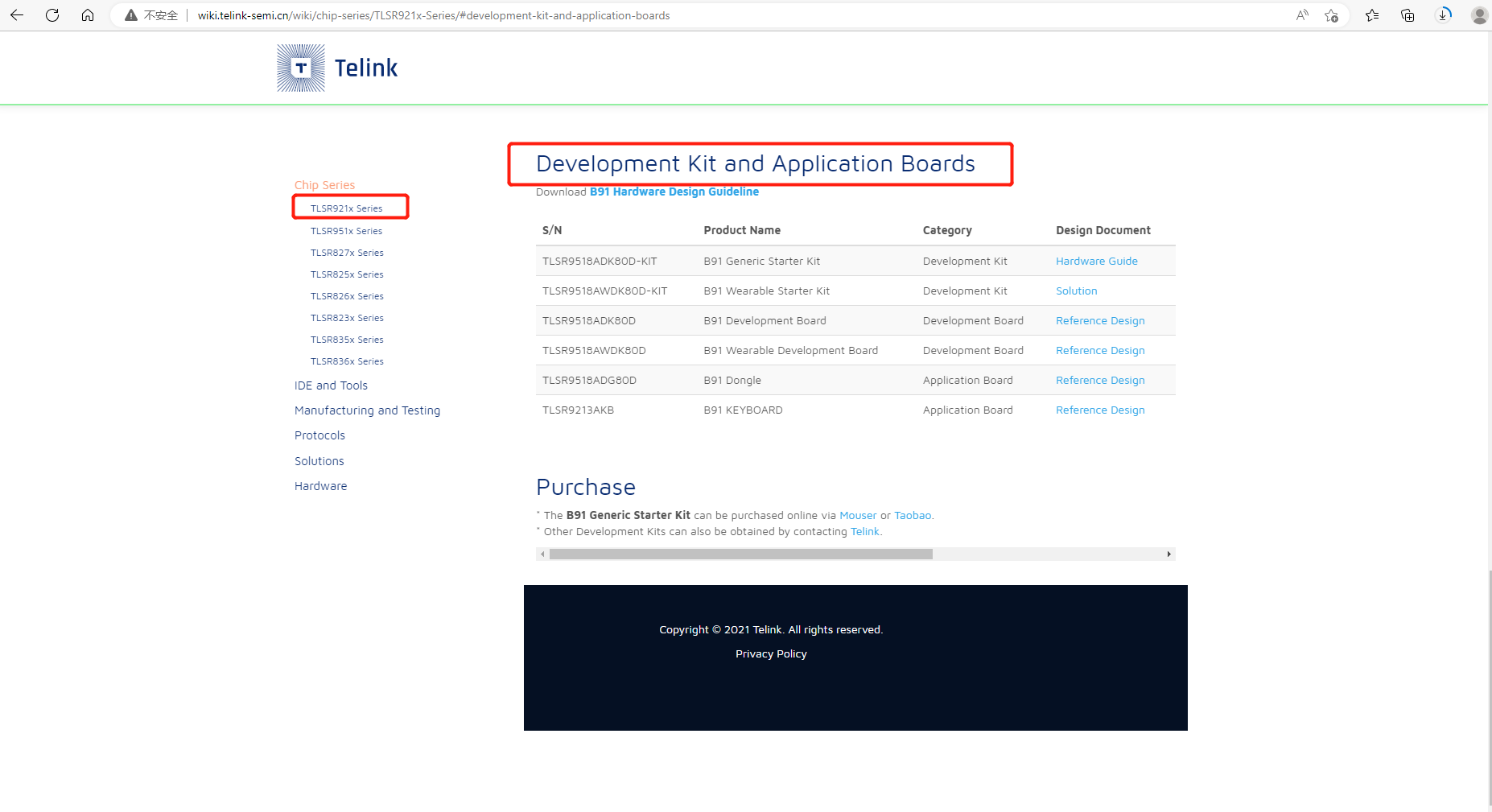Viewport: 1492px width, 812px height.
Task: Navigate back to previous page
Action: (x=16, y=14)
